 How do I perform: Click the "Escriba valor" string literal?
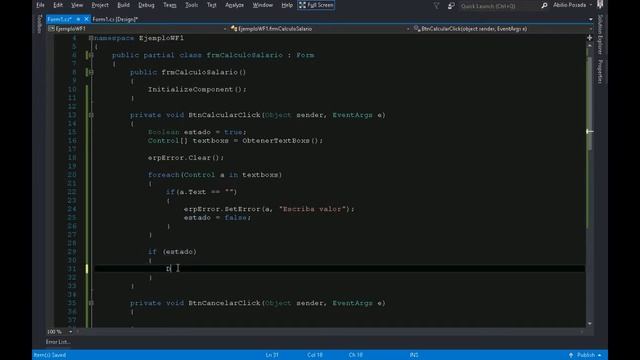(313, 209)
